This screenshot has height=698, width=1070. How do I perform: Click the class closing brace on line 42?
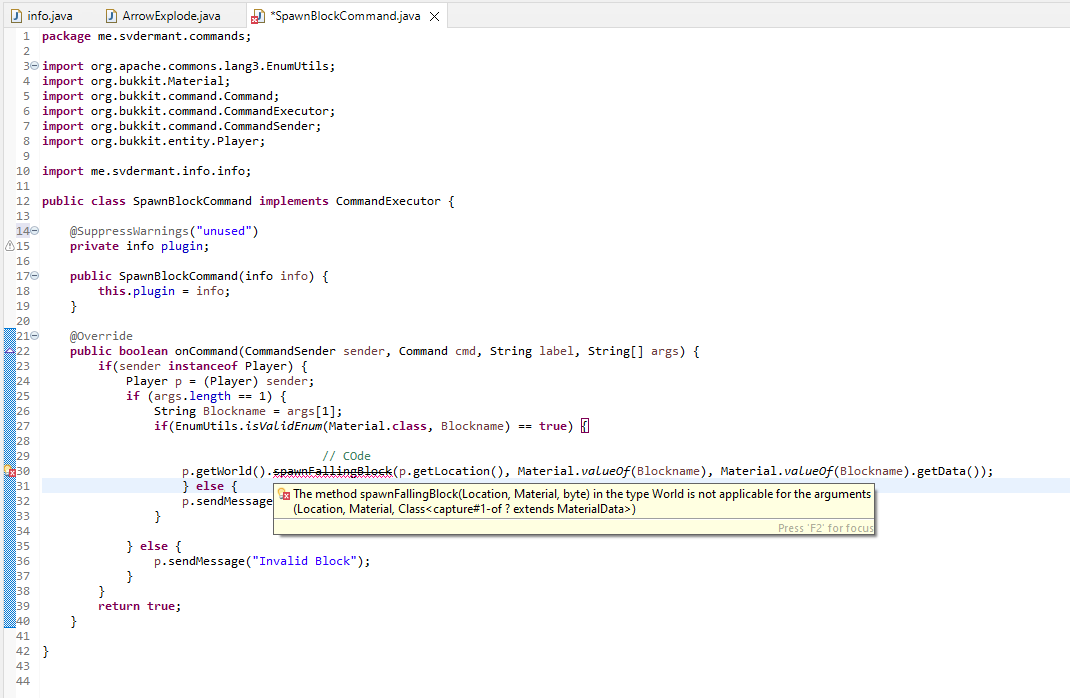(x=46, y=652)
